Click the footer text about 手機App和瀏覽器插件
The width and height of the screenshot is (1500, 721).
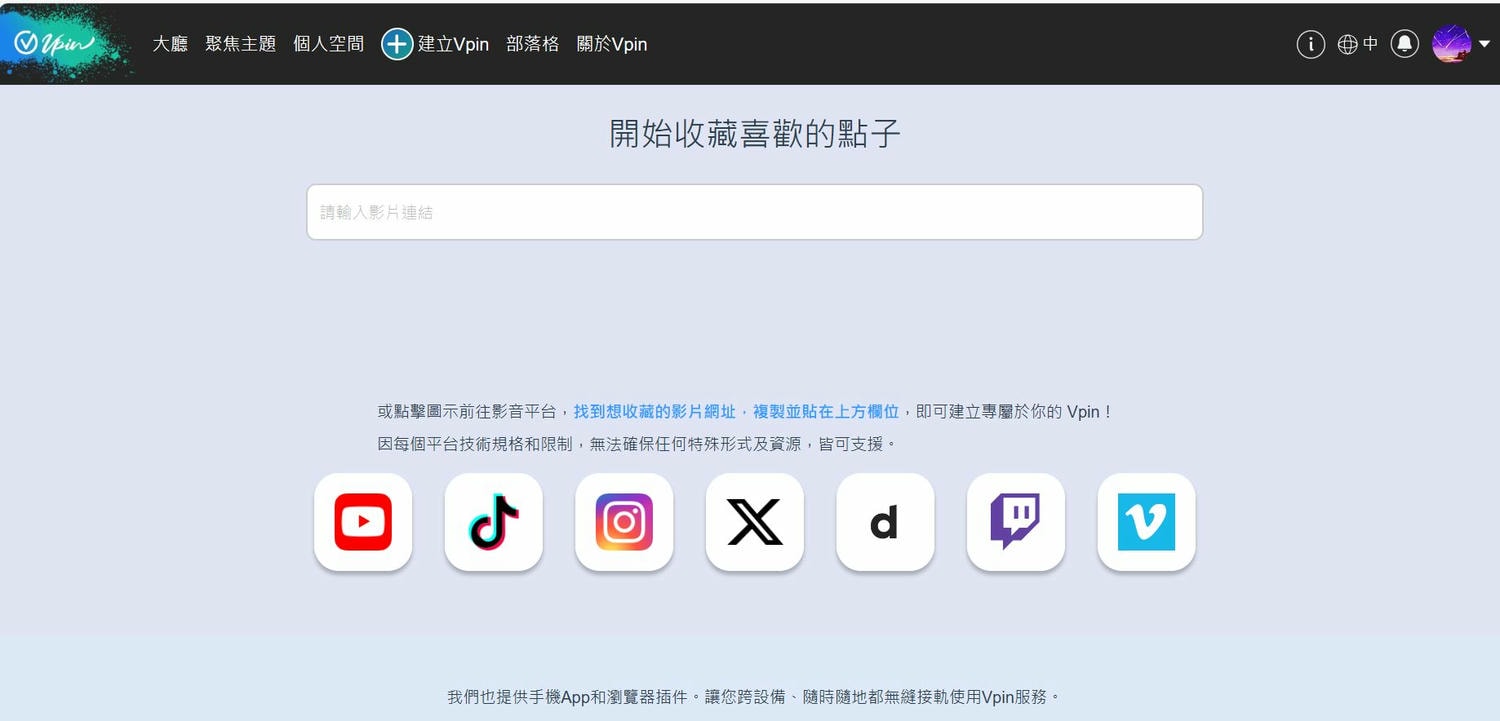click(753, 696)
